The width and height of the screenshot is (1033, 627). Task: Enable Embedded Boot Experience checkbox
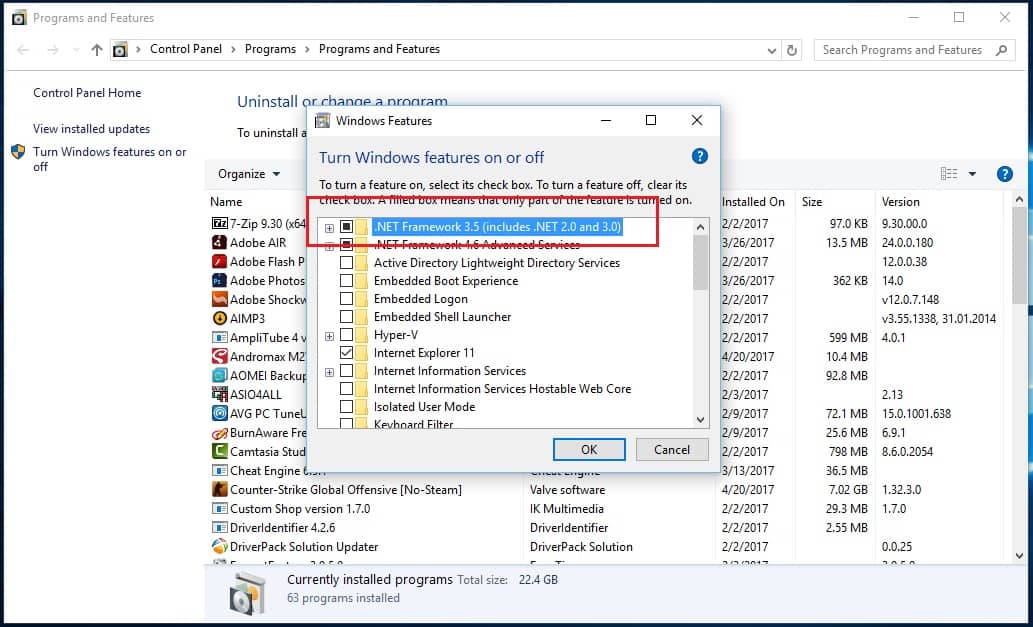point(346,281)
